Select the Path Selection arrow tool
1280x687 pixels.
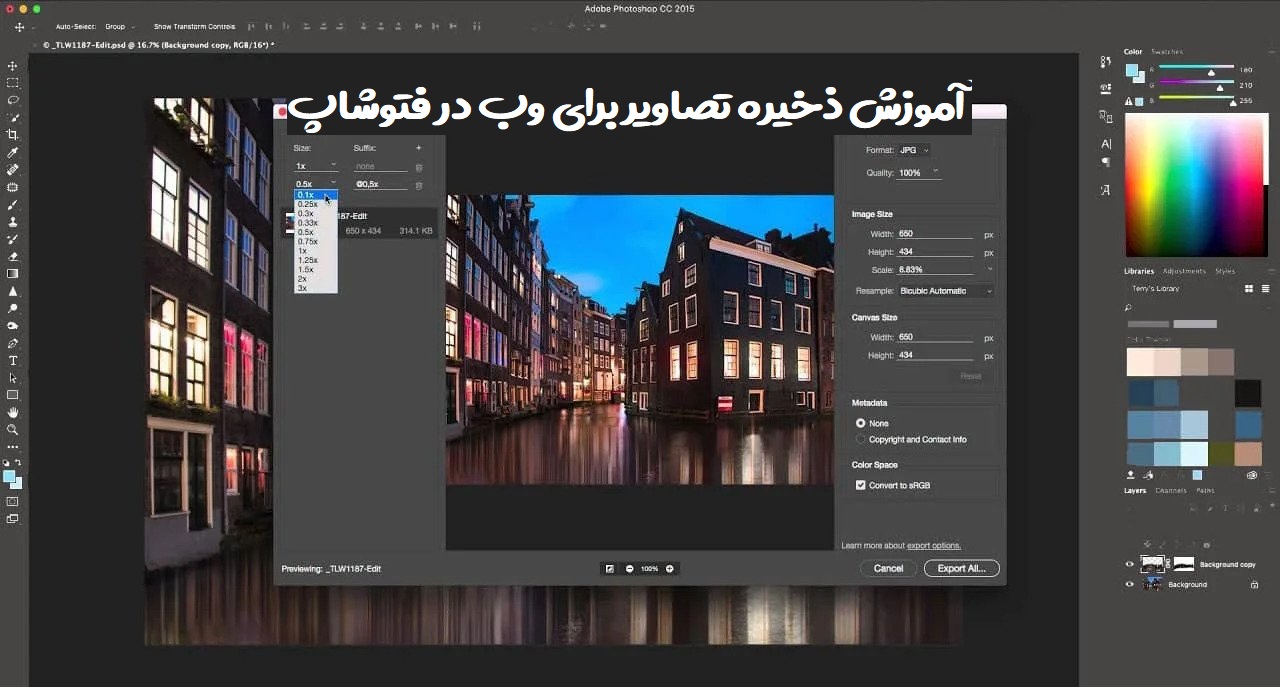tap(13, 378)
